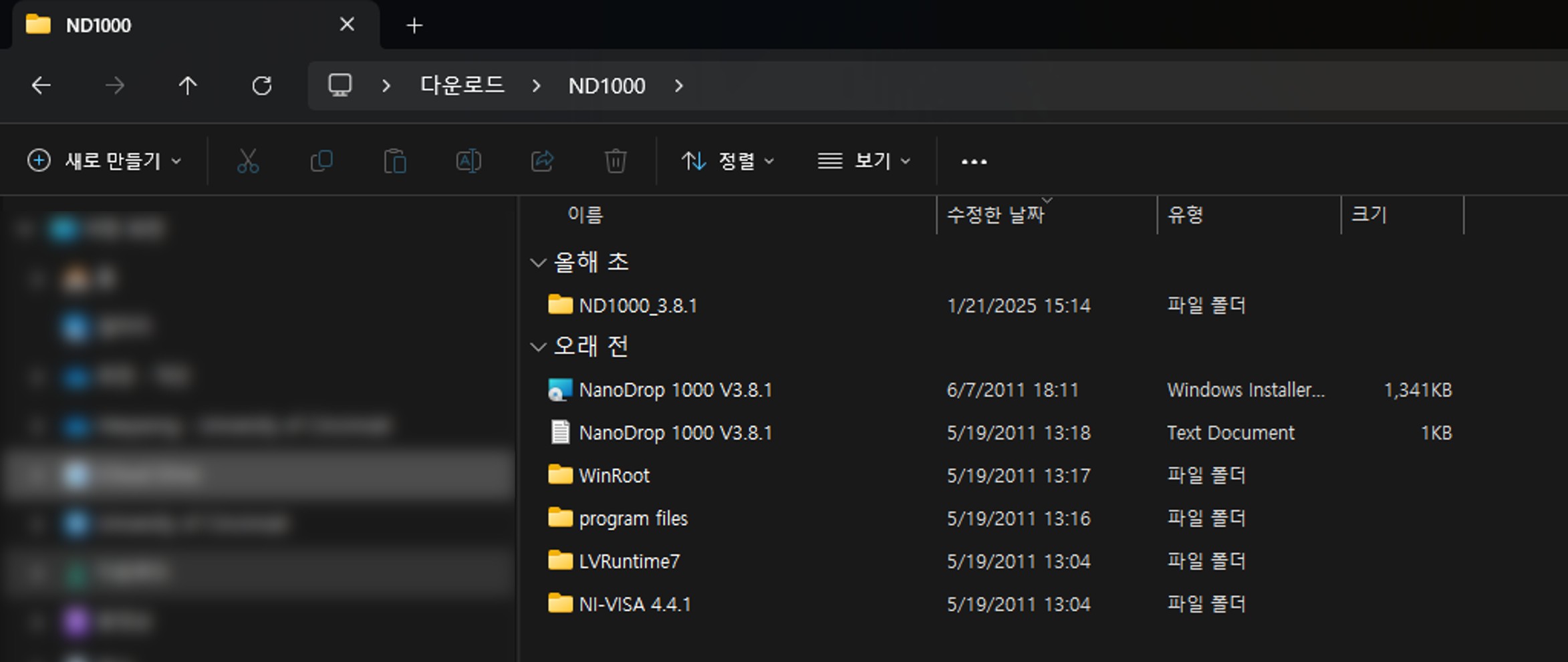Click the text file icon of NanoDrop 1000 V3.8.1
This screenshot has width=1568, height=662.
pos(560,432)
